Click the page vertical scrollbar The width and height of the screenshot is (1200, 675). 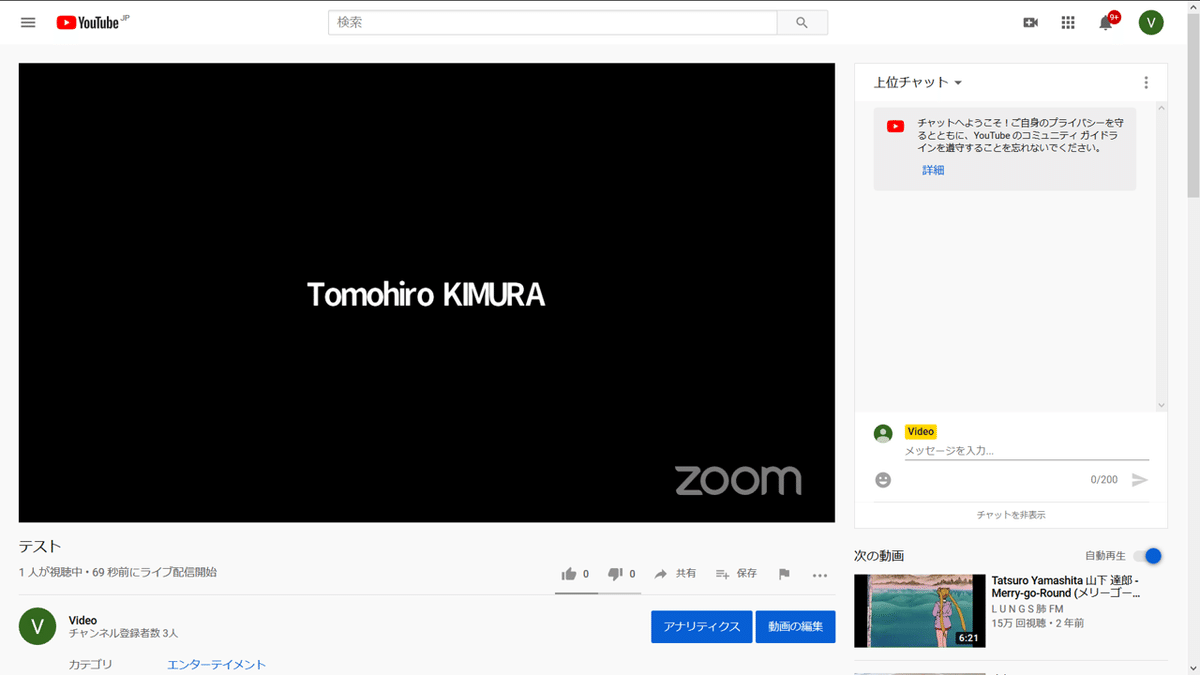[x=1193, y=106]
